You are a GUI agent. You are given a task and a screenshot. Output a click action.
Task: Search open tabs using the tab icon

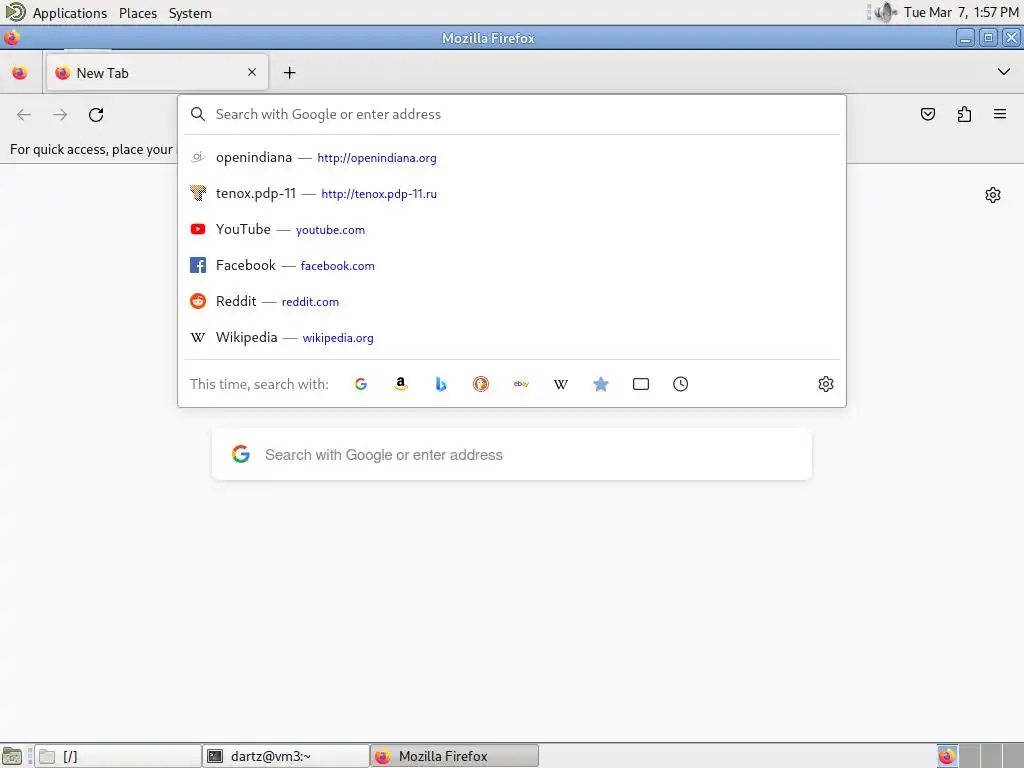[641, 384]
